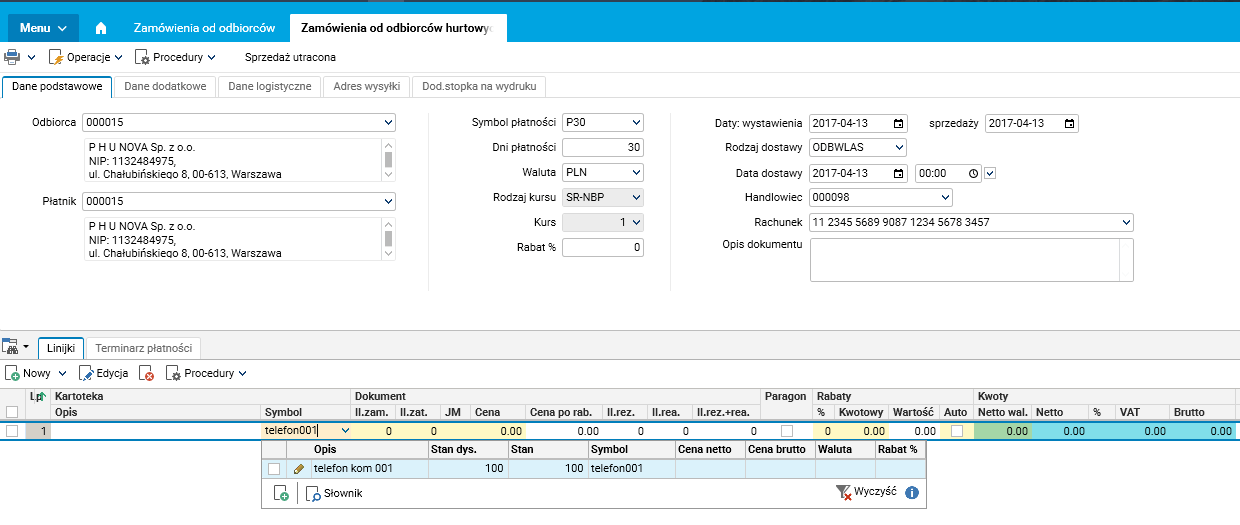
Task: Open Rodzaj dostawy ODBWLAS dropdown
Action: coord(899,148)
